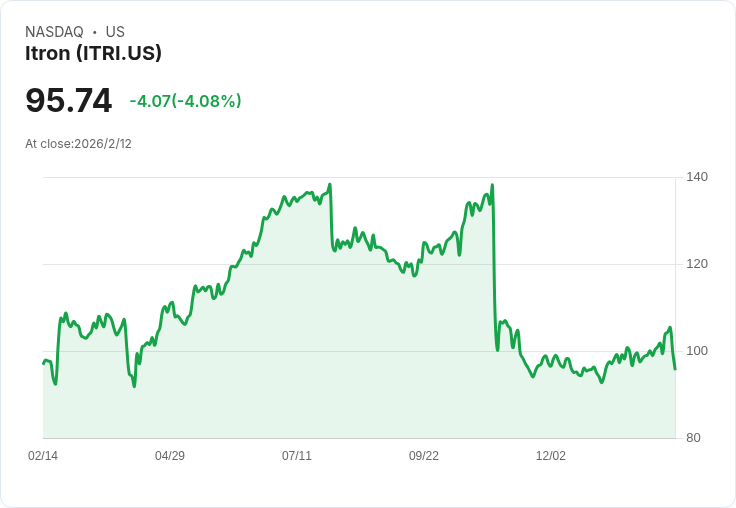Click the 140 y-axis label
This screenshot has width=736, height=508.
[697, 177]
